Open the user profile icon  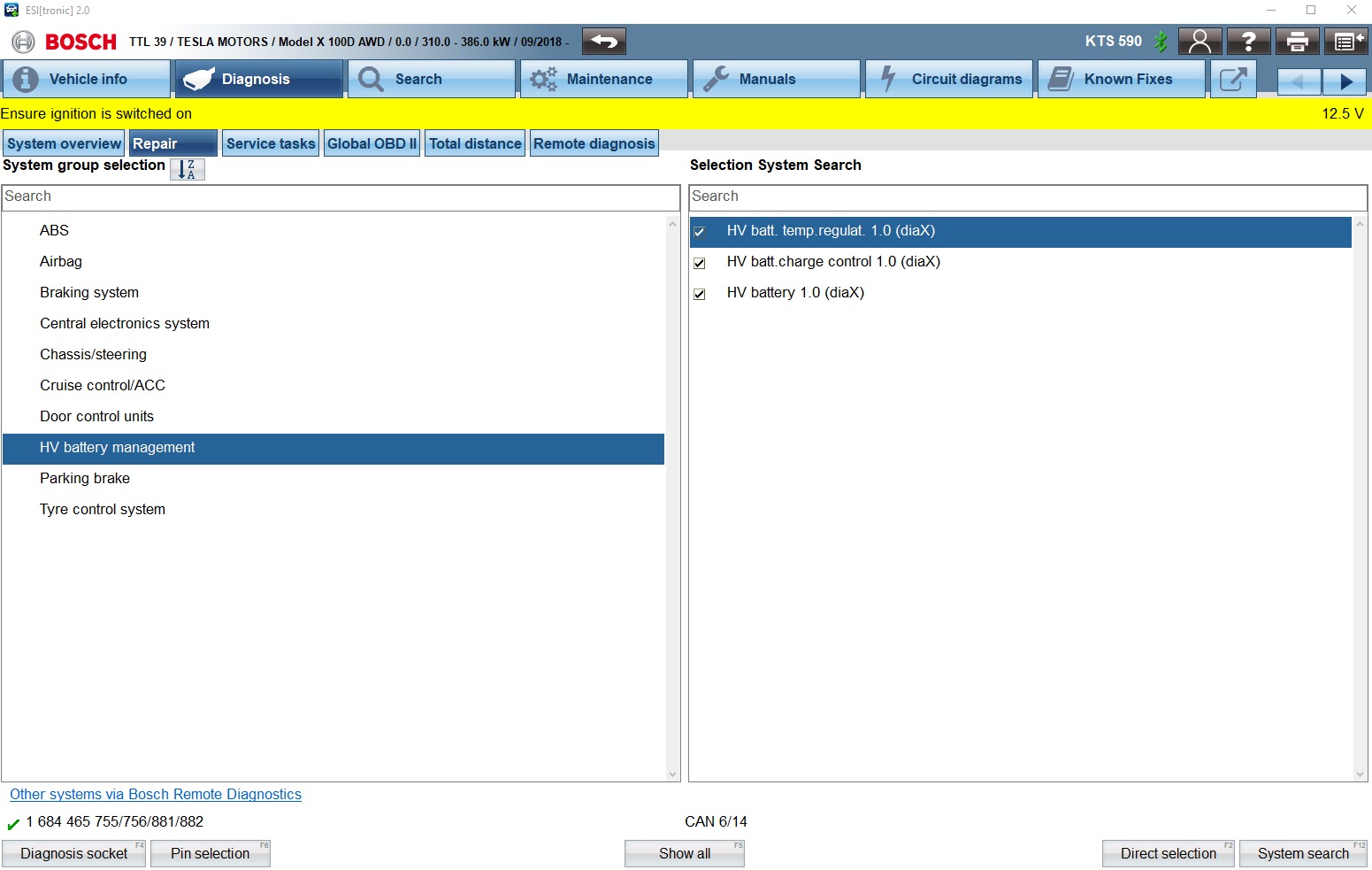[x=1200, y=42]
